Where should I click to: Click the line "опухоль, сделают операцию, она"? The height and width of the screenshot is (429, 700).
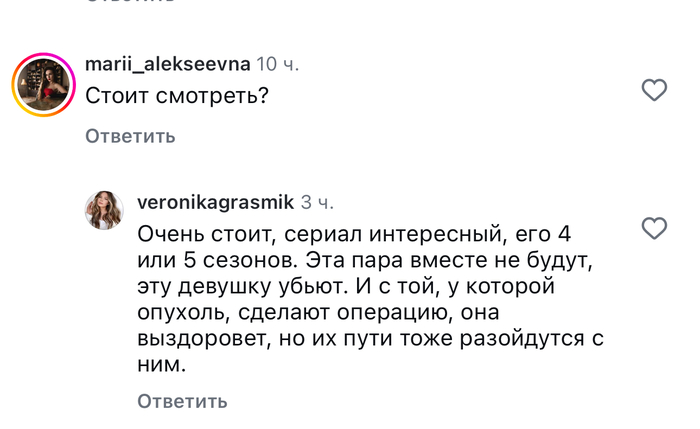(x=318, y=312)
